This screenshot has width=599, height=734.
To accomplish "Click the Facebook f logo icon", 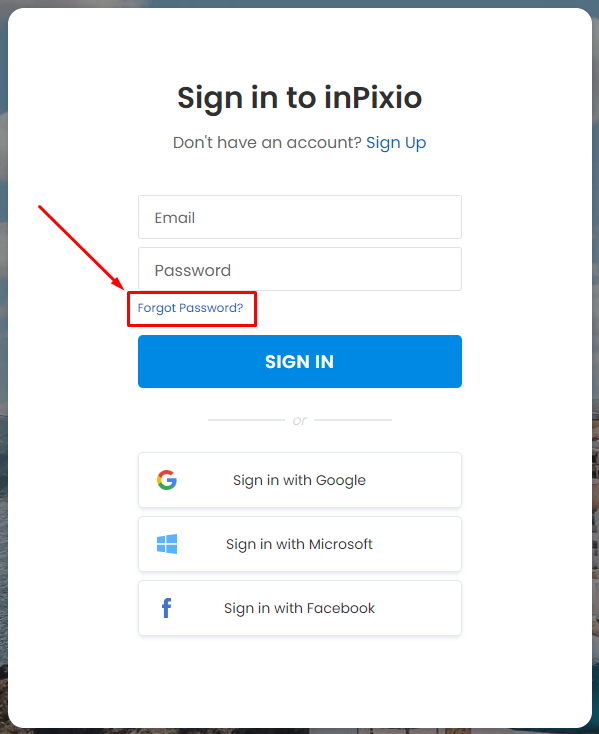I will point(166,608).
